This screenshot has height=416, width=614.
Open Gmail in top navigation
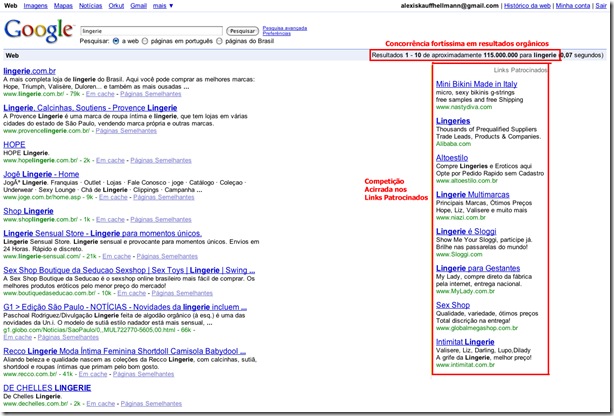coord(138,6)
